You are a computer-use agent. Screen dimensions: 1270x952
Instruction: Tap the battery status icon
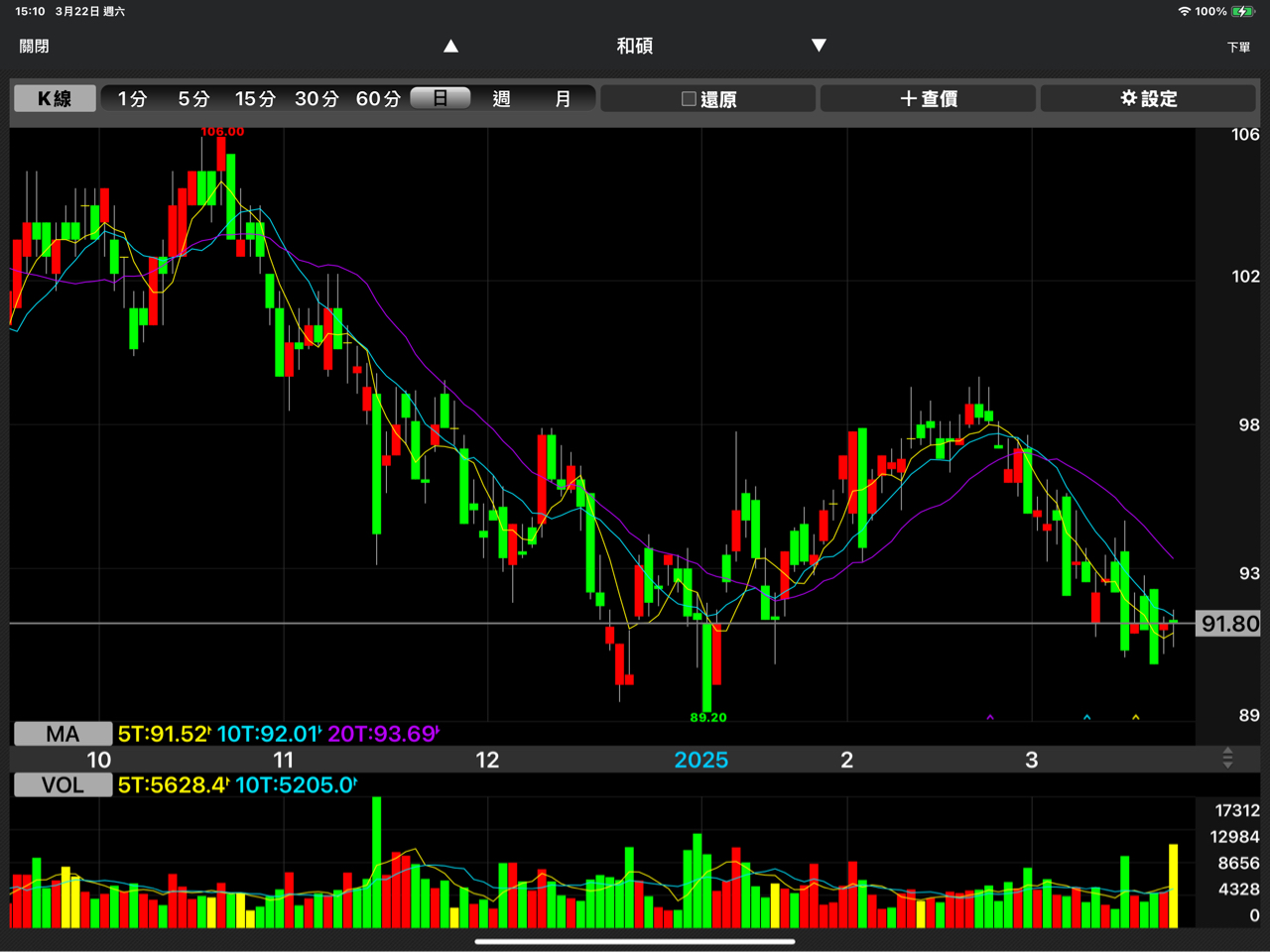pos(1242,11)
